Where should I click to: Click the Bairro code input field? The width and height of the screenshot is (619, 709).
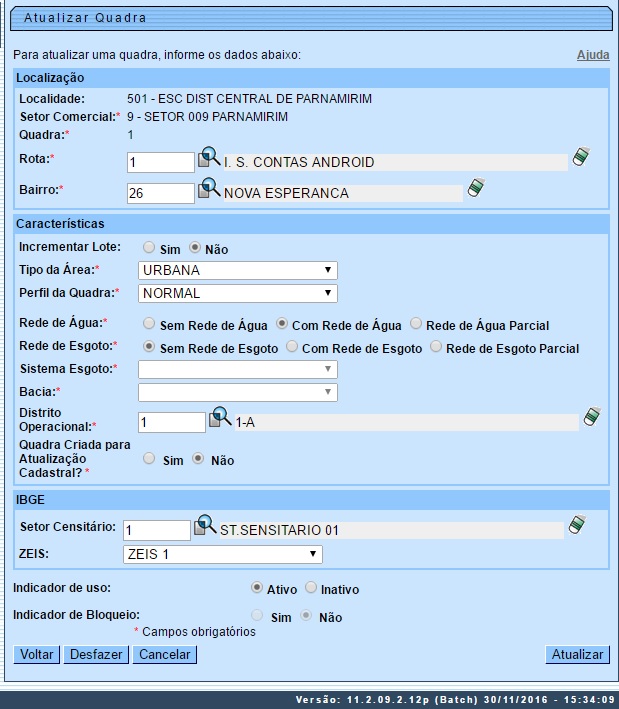click(x=160, y=193)
